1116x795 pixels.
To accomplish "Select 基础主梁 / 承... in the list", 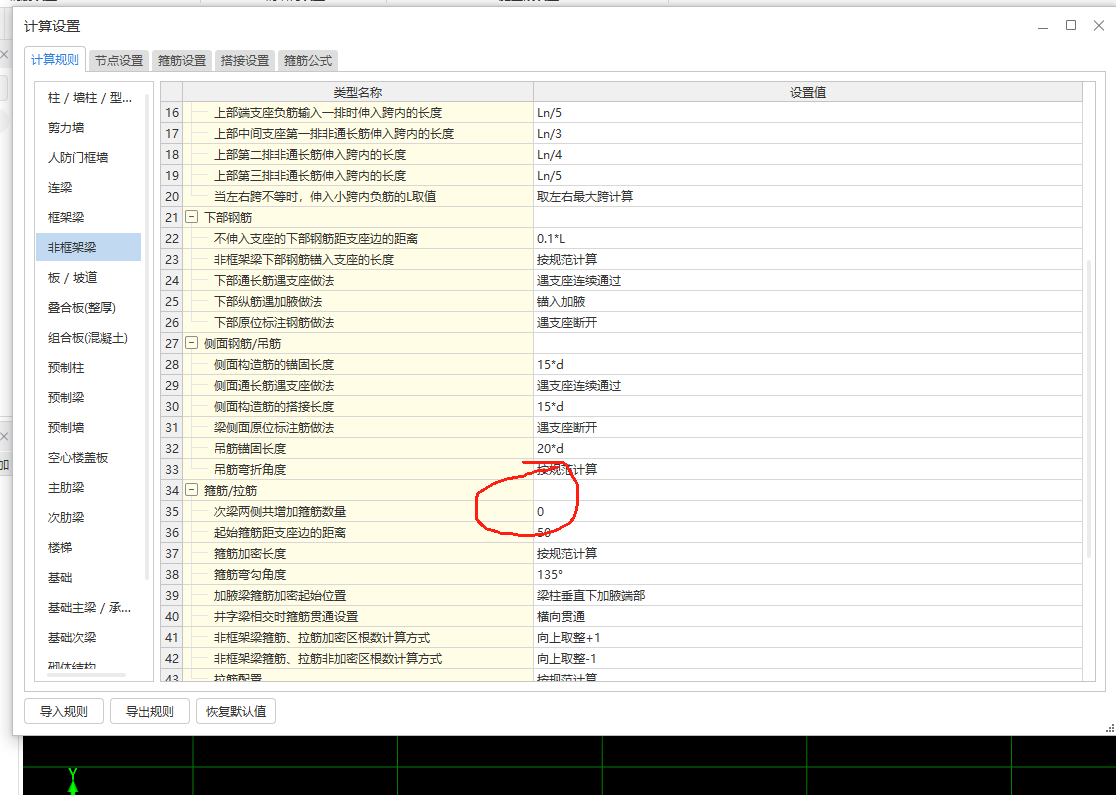I will [x=89, y=607].
